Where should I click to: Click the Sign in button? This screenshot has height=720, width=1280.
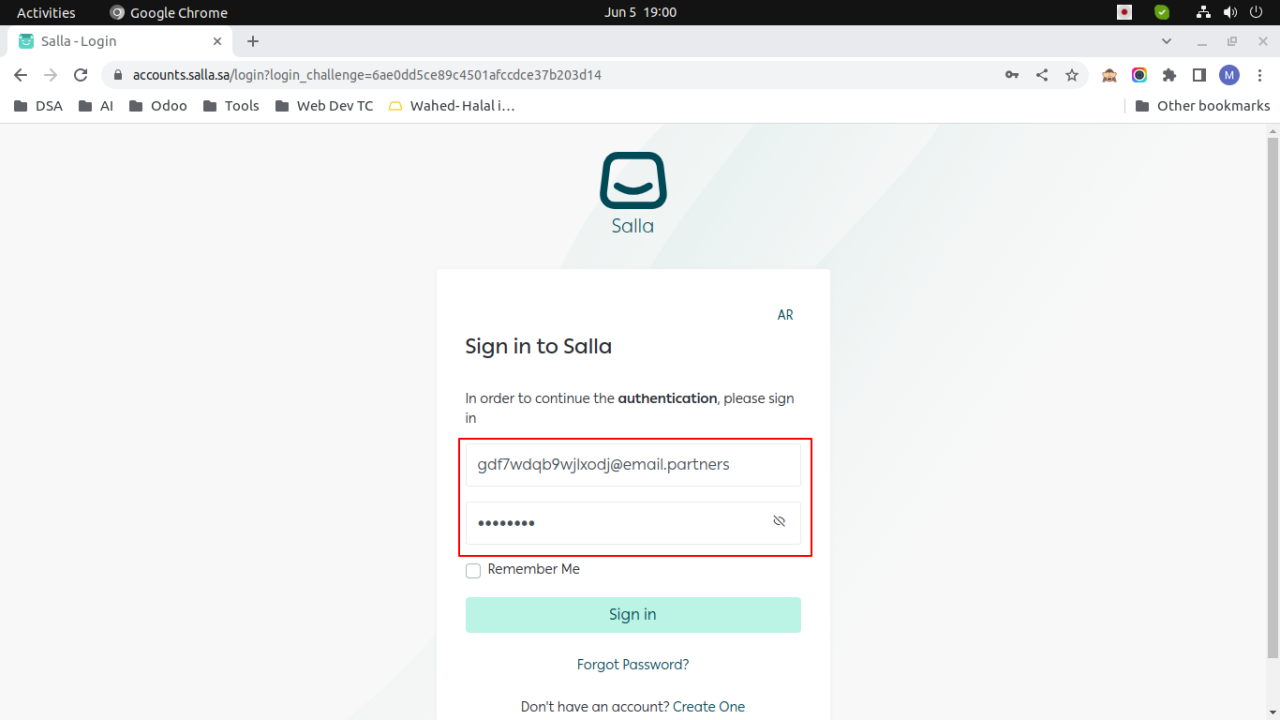point(632,614)
